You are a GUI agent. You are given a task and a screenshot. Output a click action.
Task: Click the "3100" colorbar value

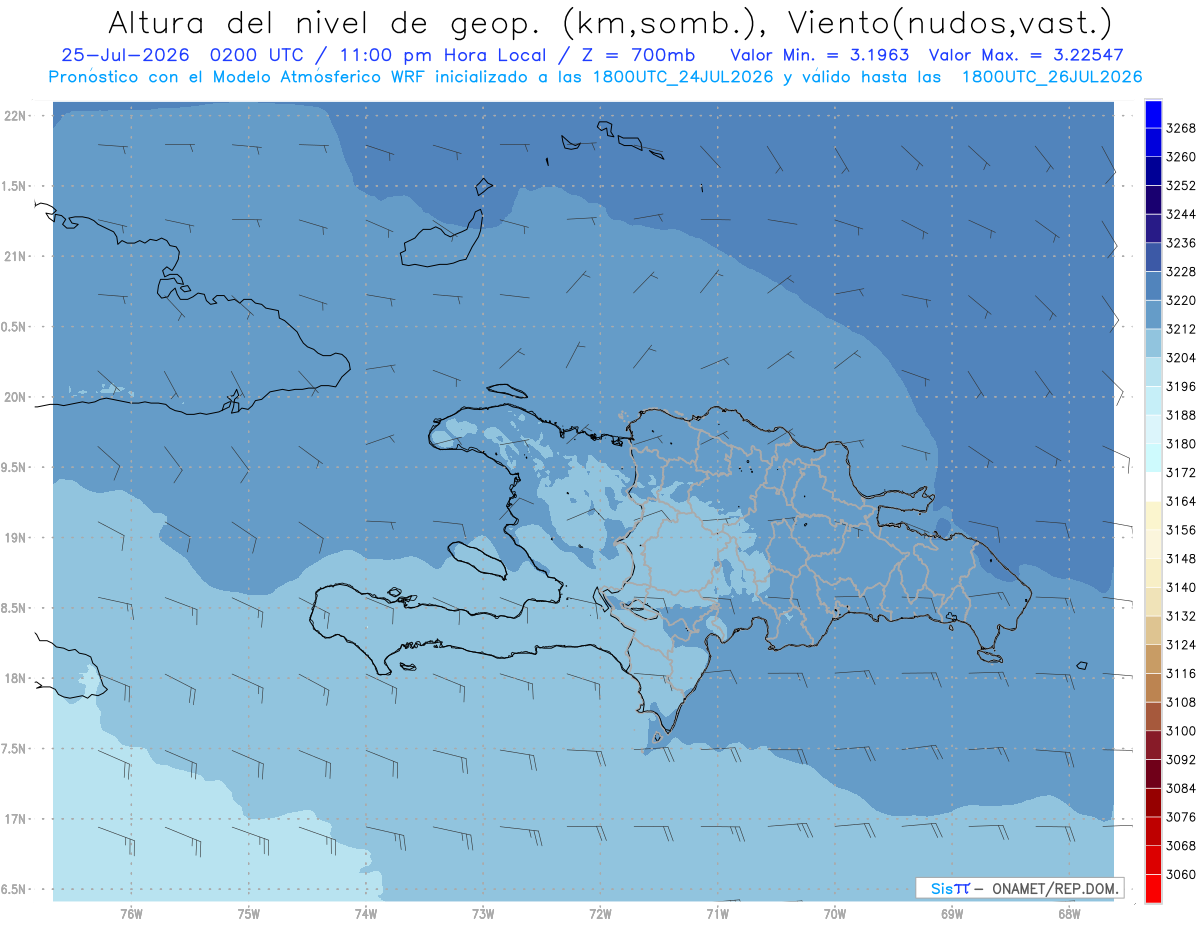pos(1181,731)
